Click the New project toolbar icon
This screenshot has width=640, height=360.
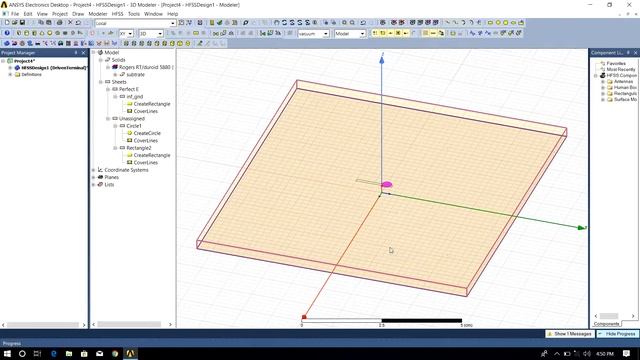pyautogui.click(x=7, y=23)
